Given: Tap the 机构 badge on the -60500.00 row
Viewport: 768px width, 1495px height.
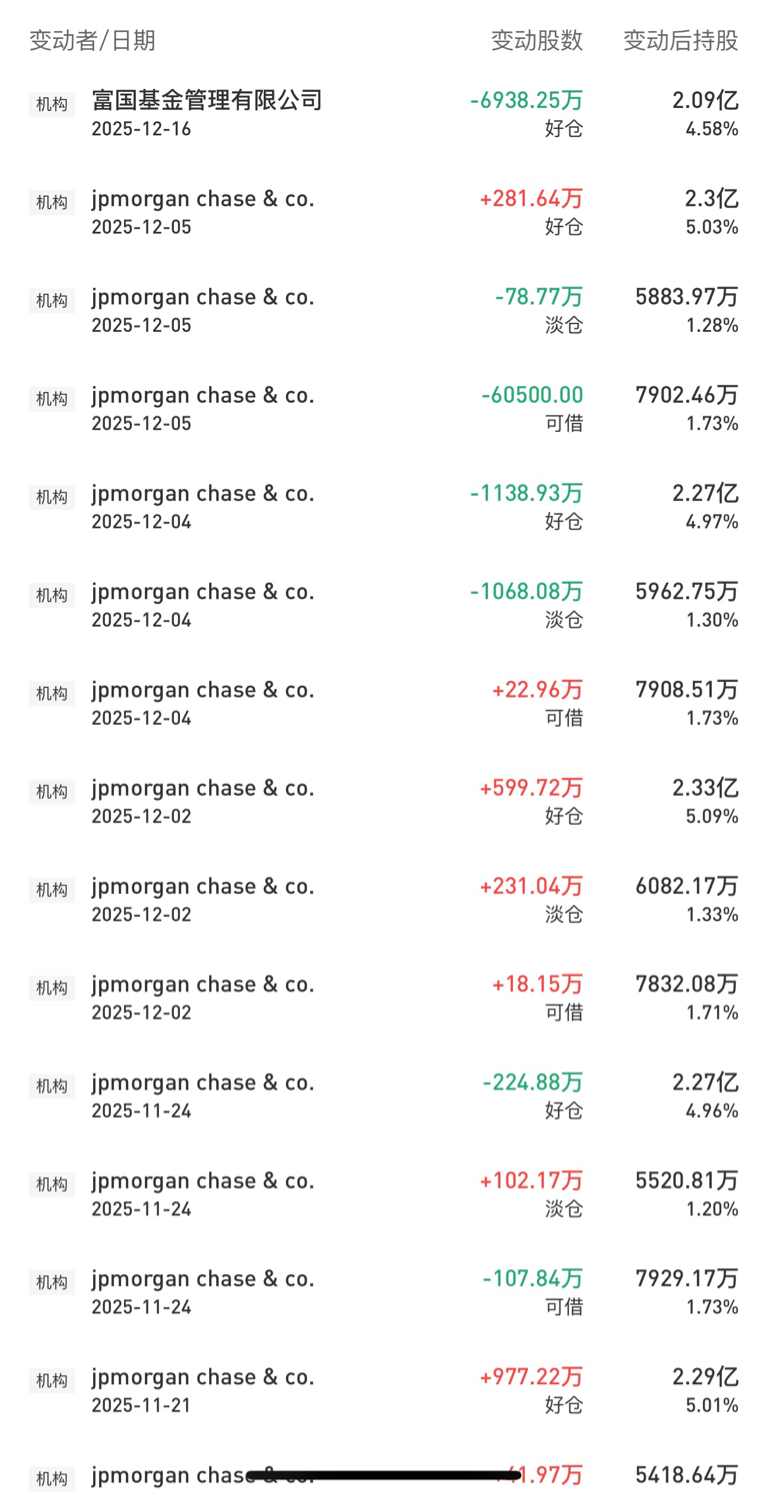Looking at the screenshot, I should click(52, 399).
